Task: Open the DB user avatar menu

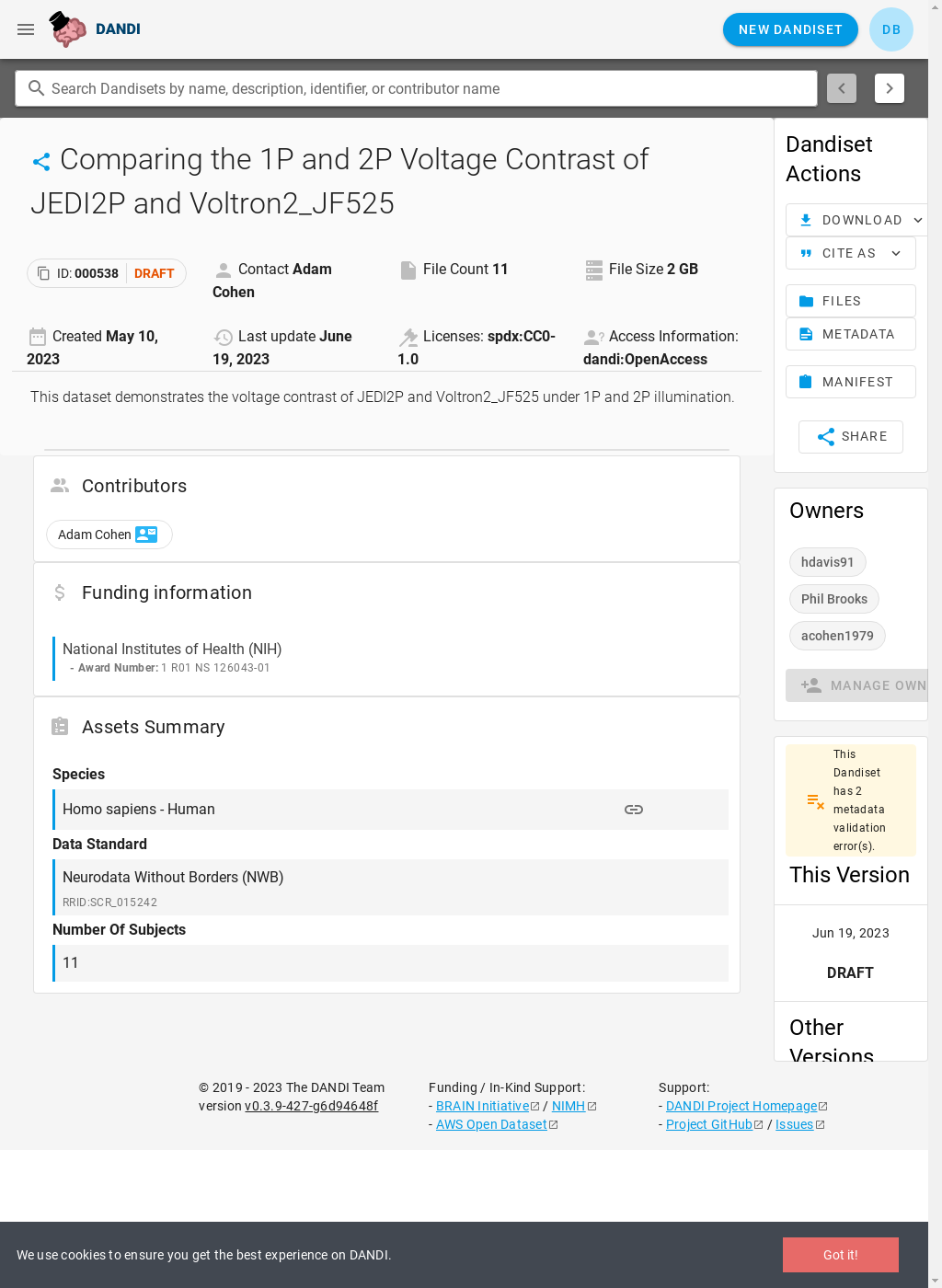Action: click(x=891, y=29)
